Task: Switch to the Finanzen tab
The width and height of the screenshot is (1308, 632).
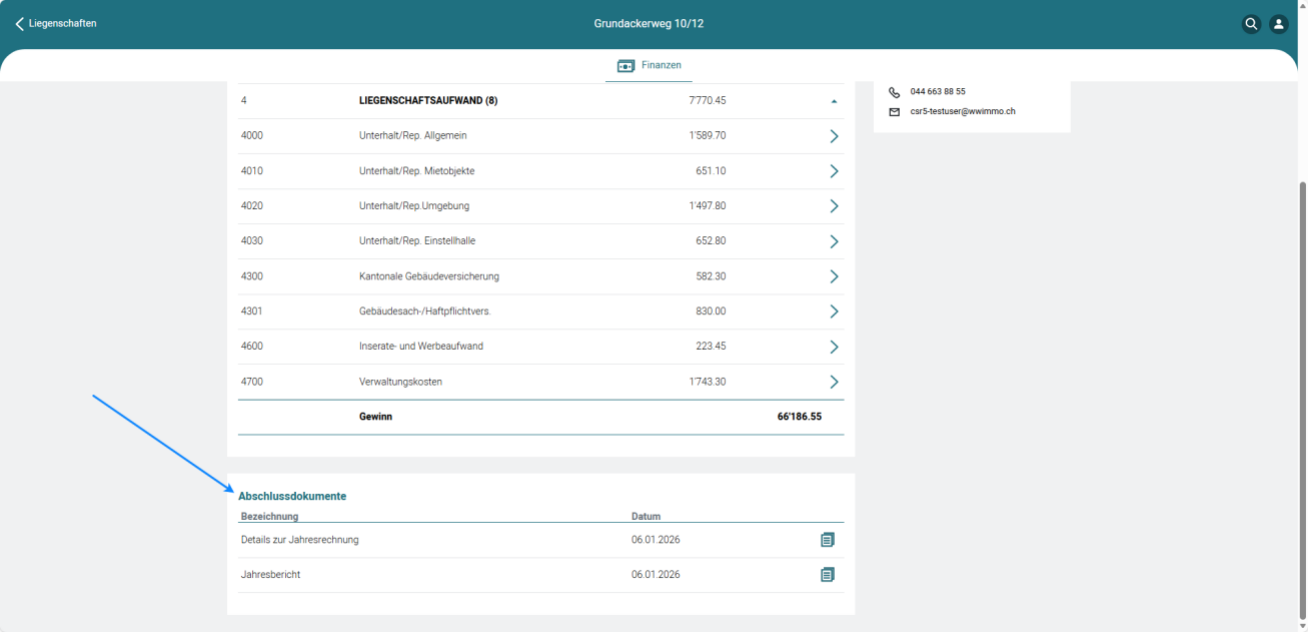Action: [649, 66]
